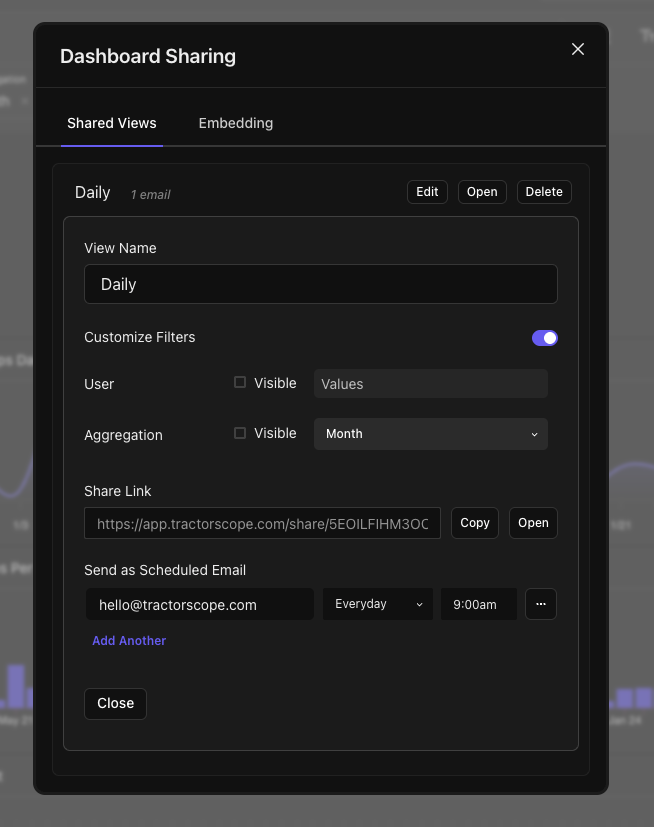The height and width of the screenshot is (827, 654).
Task: Open the share link in a new tab
Action: tap(533, 522)
